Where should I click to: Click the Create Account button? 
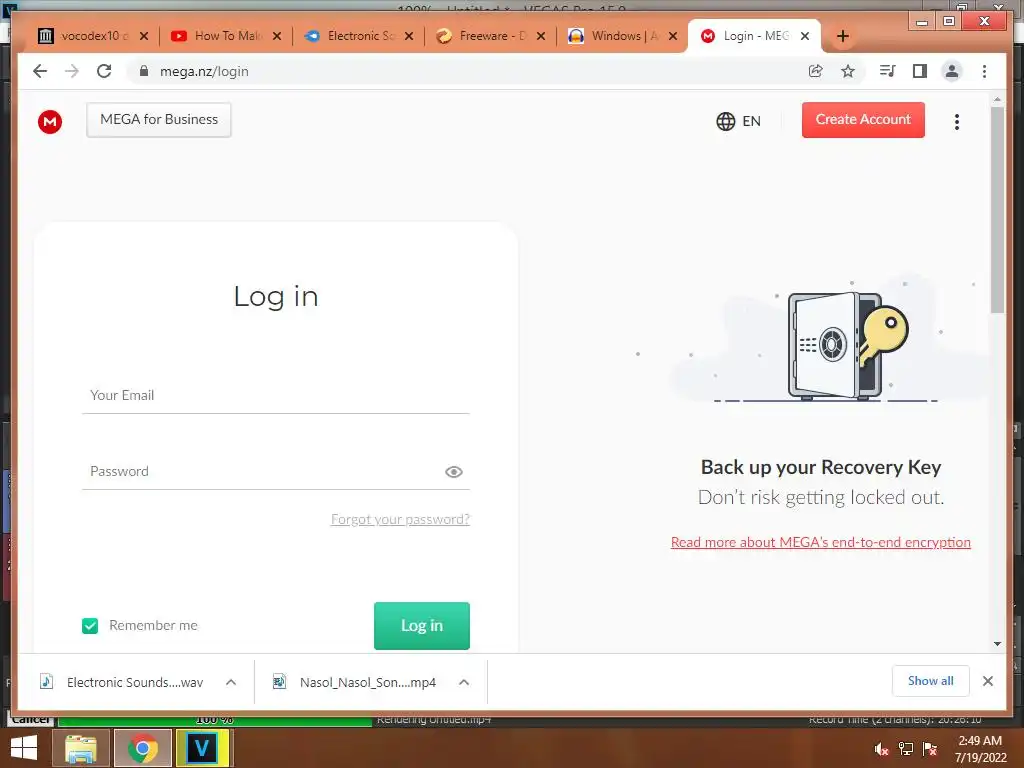pyautogui.click(x=863, y=120)
